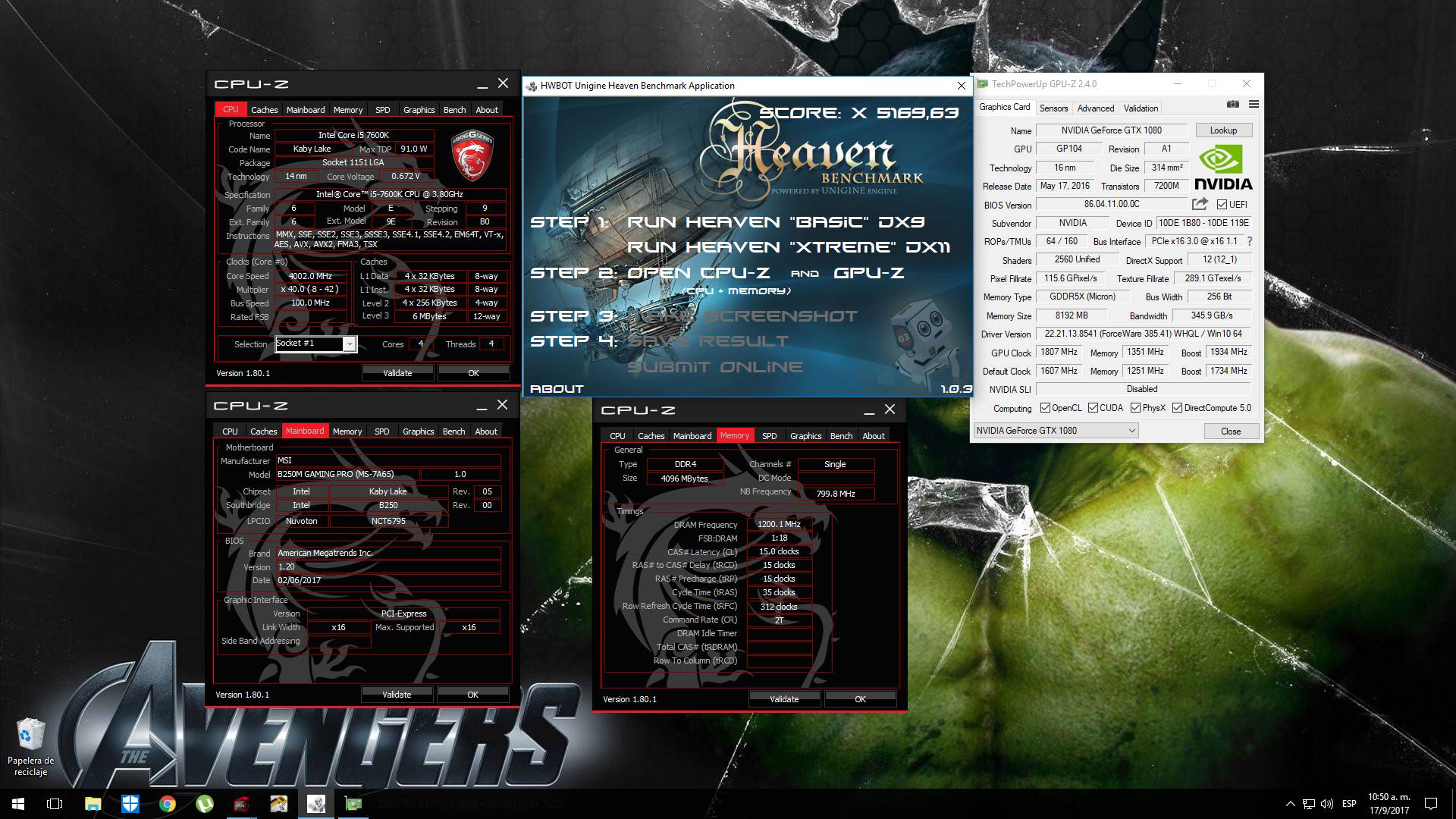Switch to the GPU-Z taskbar icon
Viewport: 1456px width, 819px height.
coord(353,803)
